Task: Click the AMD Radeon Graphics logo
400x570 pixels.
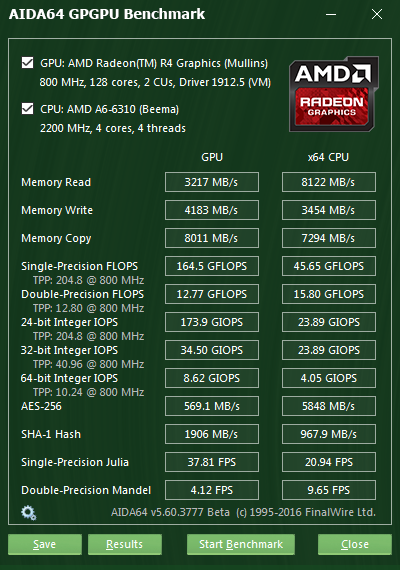Action: pyautogui.click(x=334, y=94)
